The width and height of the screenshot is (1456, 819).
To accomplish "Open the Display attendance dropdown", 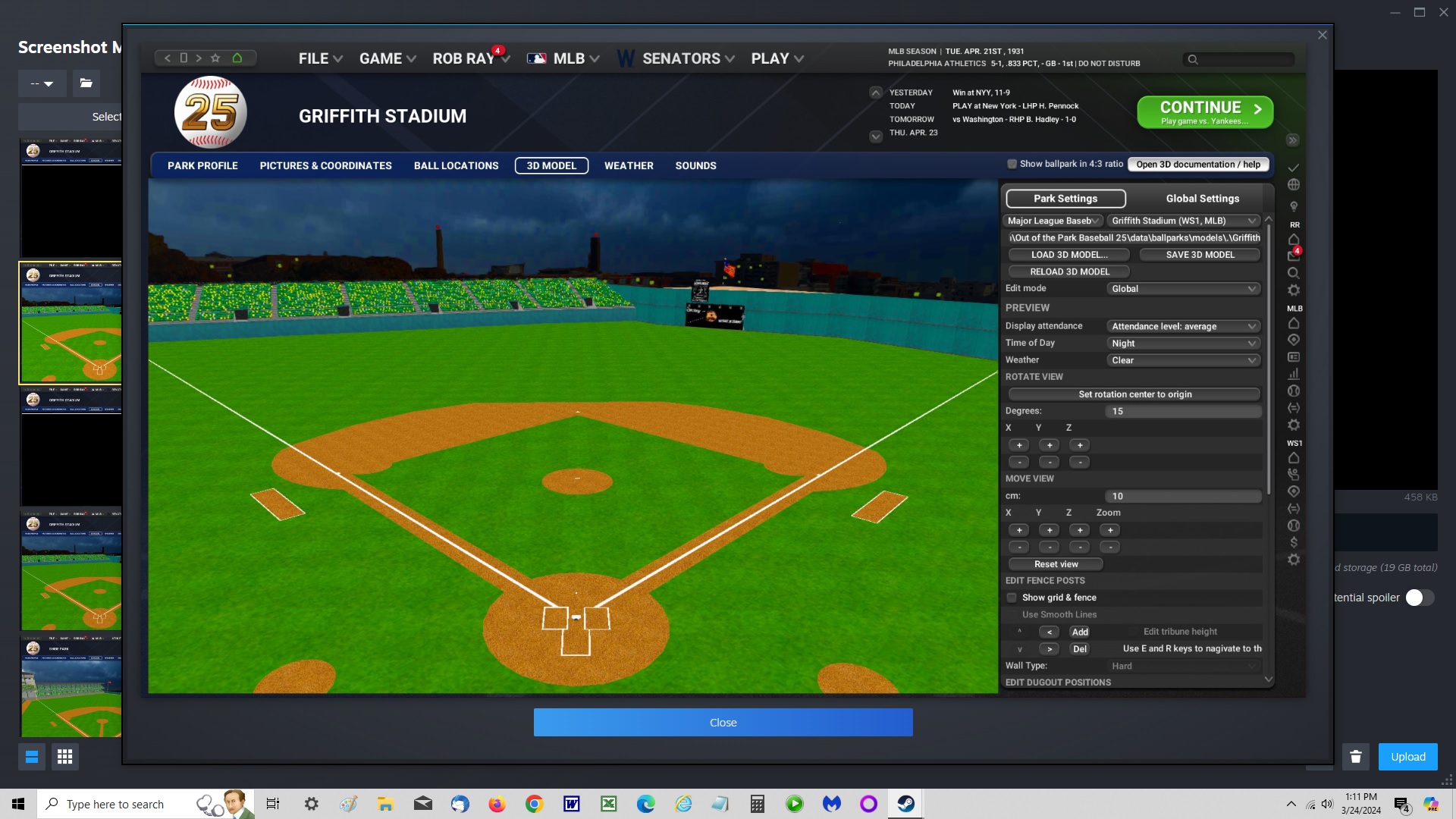I will point(1183,326).
